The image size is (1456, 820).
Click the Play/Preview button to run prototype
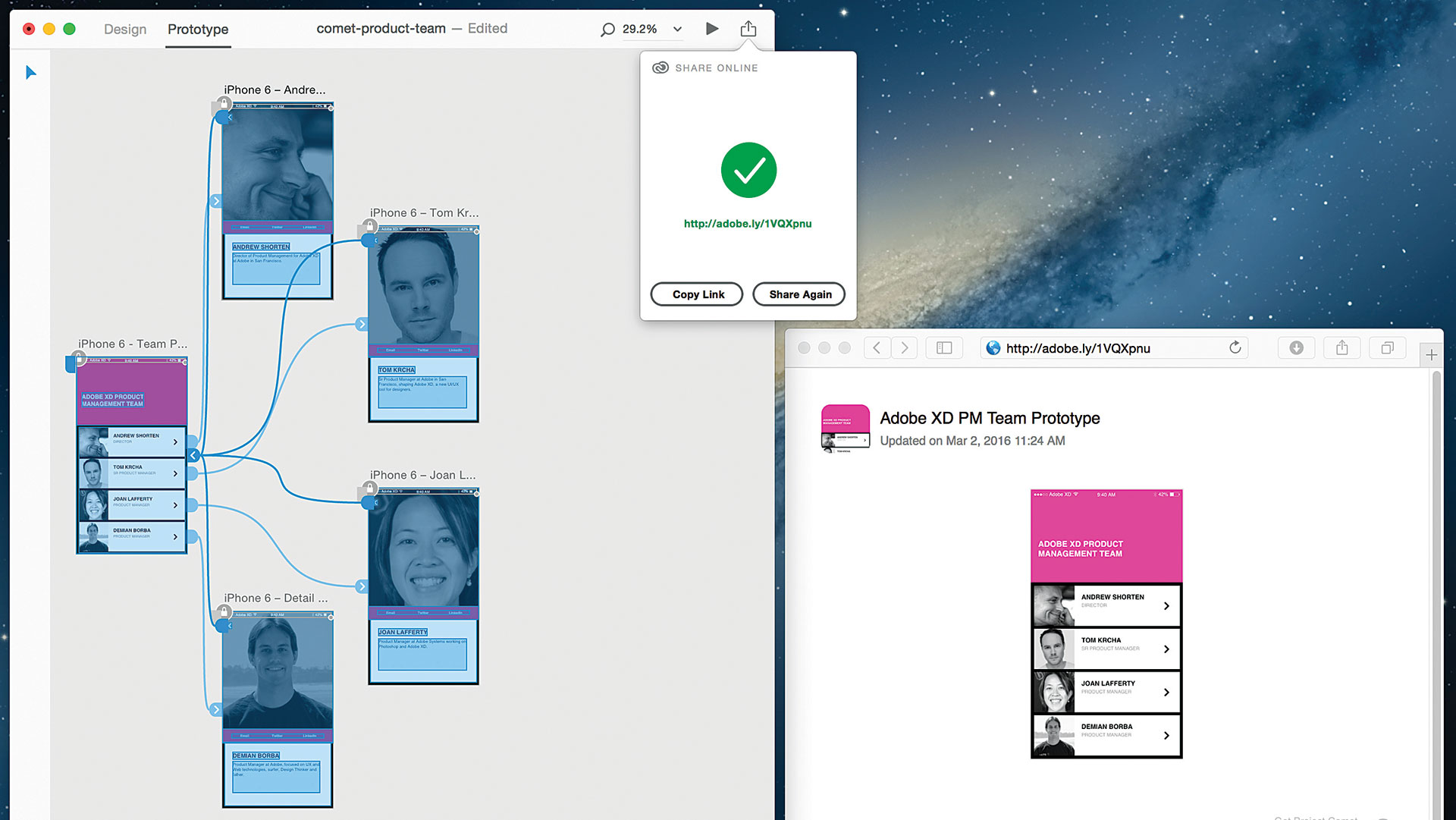[x=711, y=28]
